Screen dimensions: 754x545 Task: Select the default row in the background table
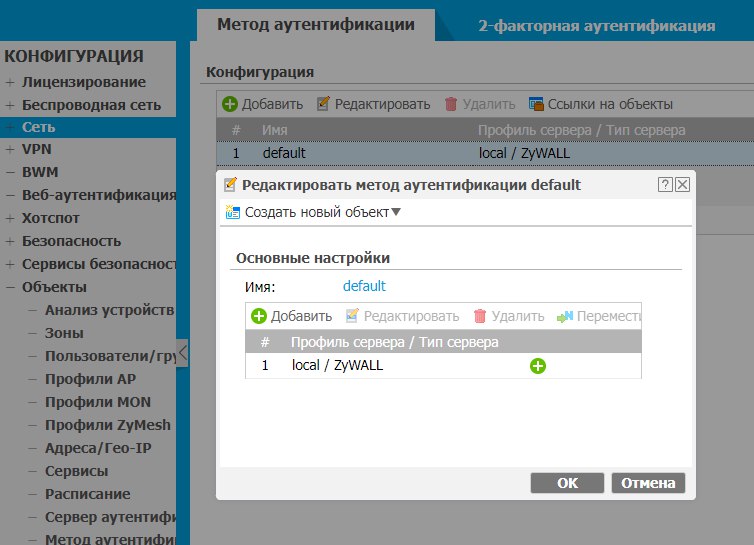point(485,153)
